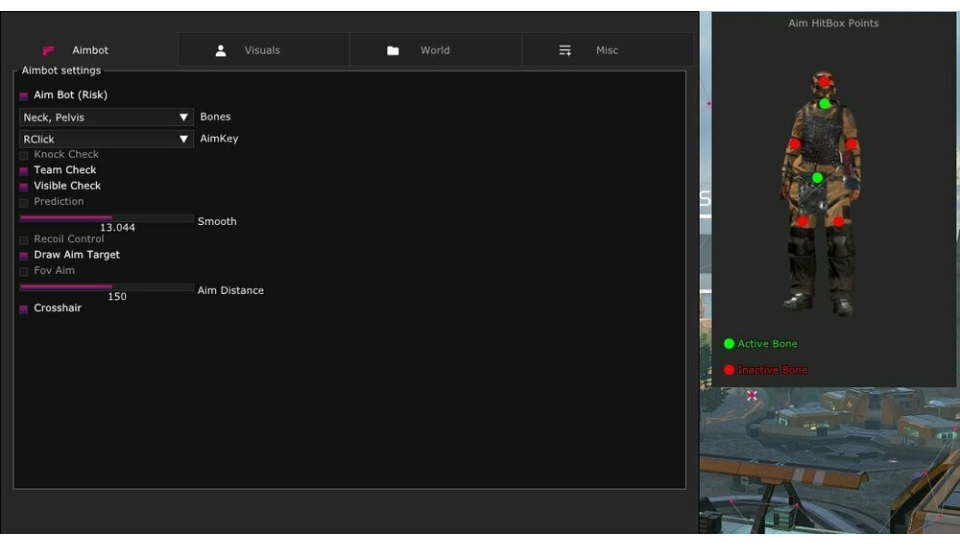Select the red head hitbox point
The height and width of the screenshot is (545, 960).
[x=824, y=81]
